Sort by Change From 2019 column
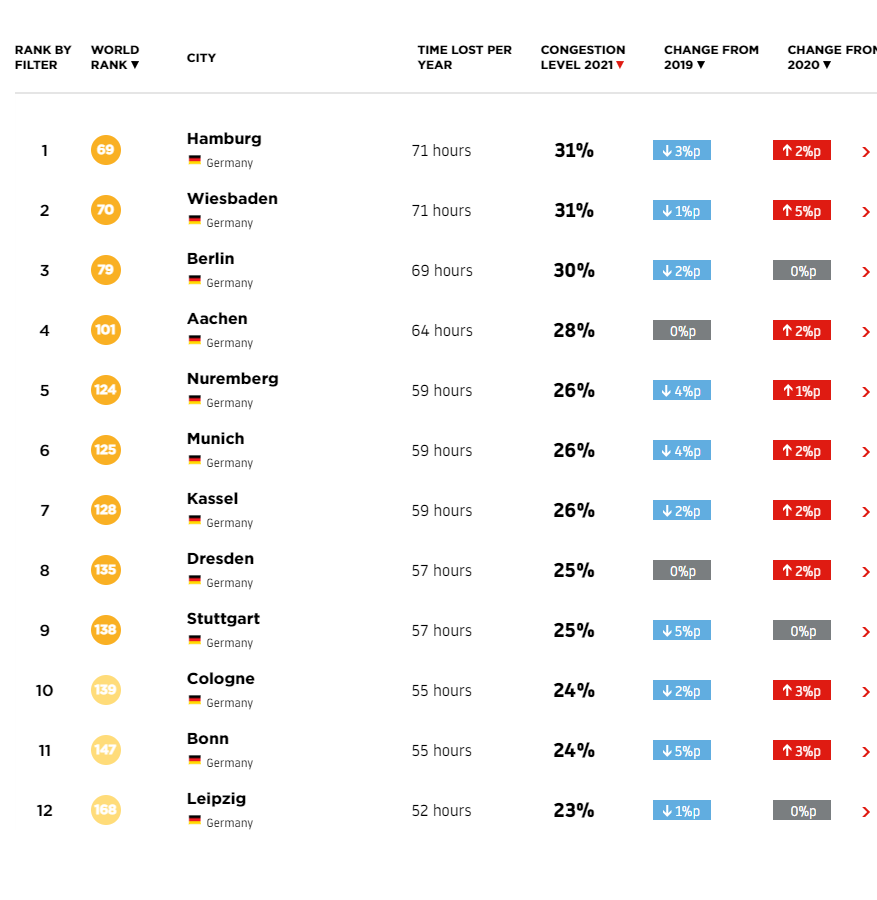The image size is (877, 900). click(710, 58)
